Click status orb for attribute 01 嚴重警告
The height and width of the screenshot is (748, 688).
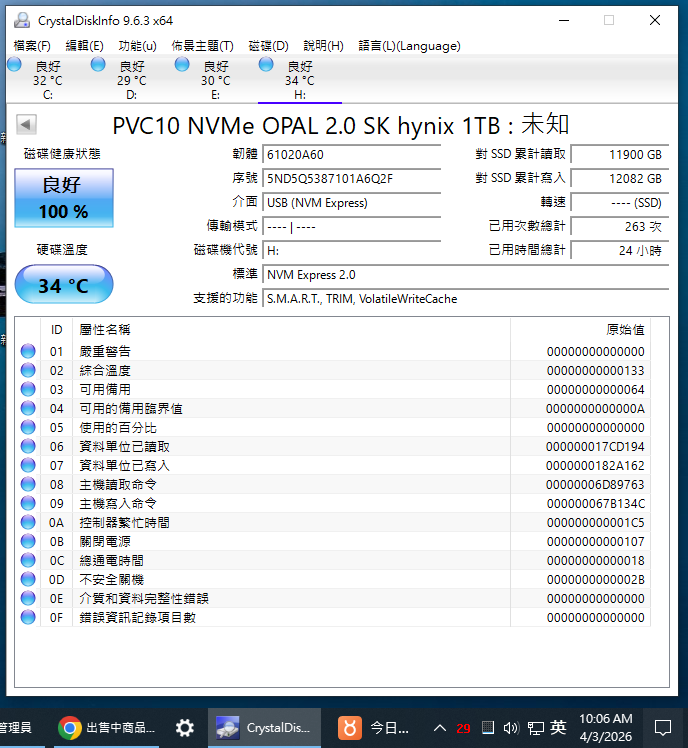(28, 351)
